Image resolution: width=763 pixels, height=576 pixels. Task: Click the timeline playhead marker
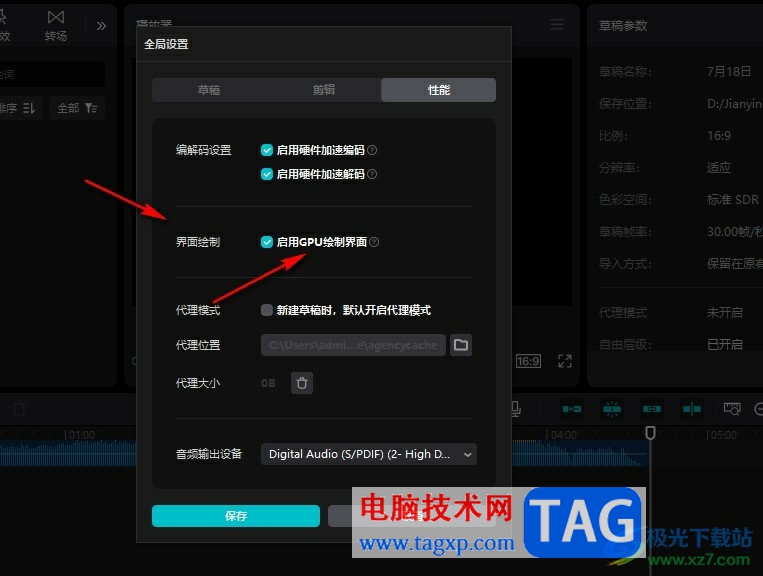651,432
